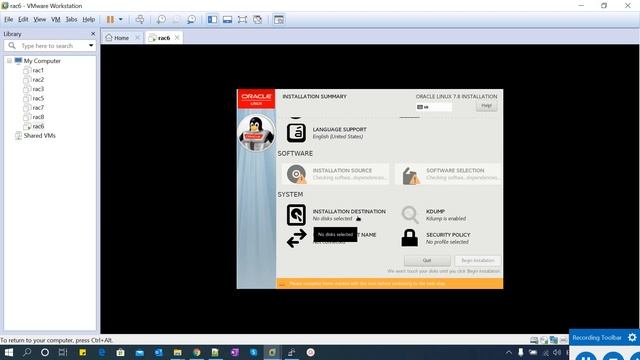The height and width of the screenshot is (360, 640).
Task: Open Chrome from the taskbar
Action: [197, 352]
